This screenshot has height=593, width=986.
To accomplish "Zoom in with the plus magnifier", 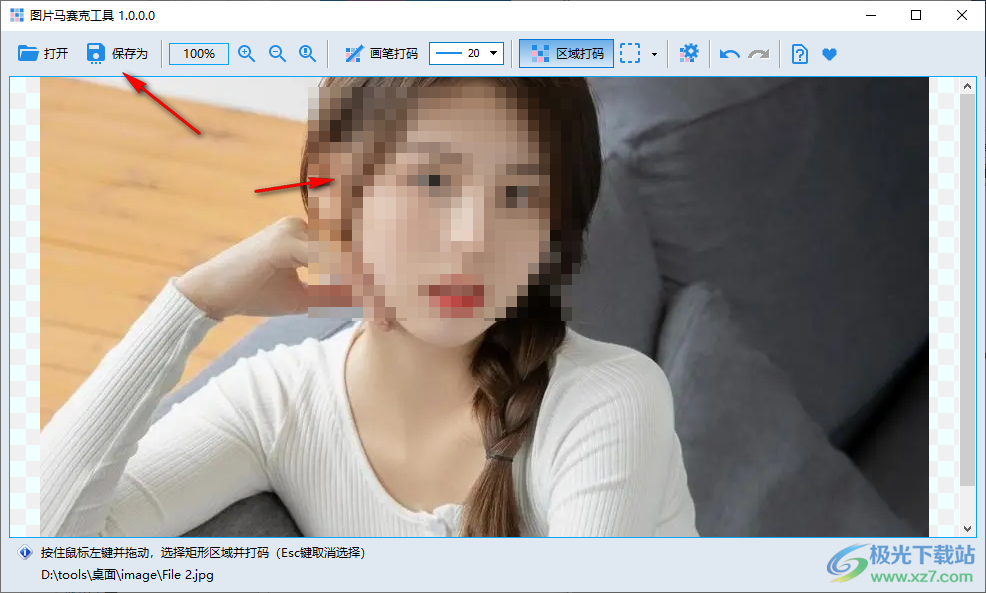I will coord(246,53).
